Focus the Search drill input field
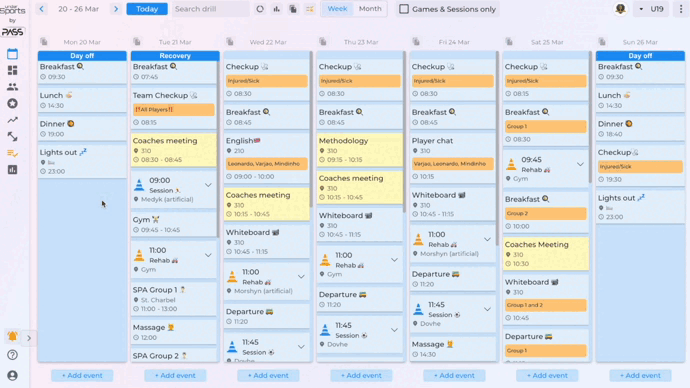 [210, 9]
